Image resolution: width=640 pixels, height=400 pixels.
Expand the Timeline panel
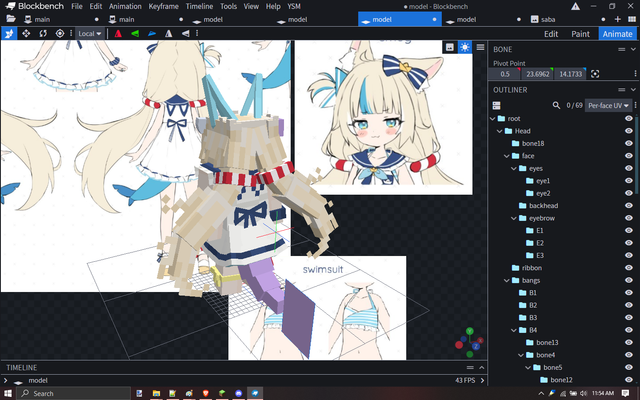pos(482,367)
